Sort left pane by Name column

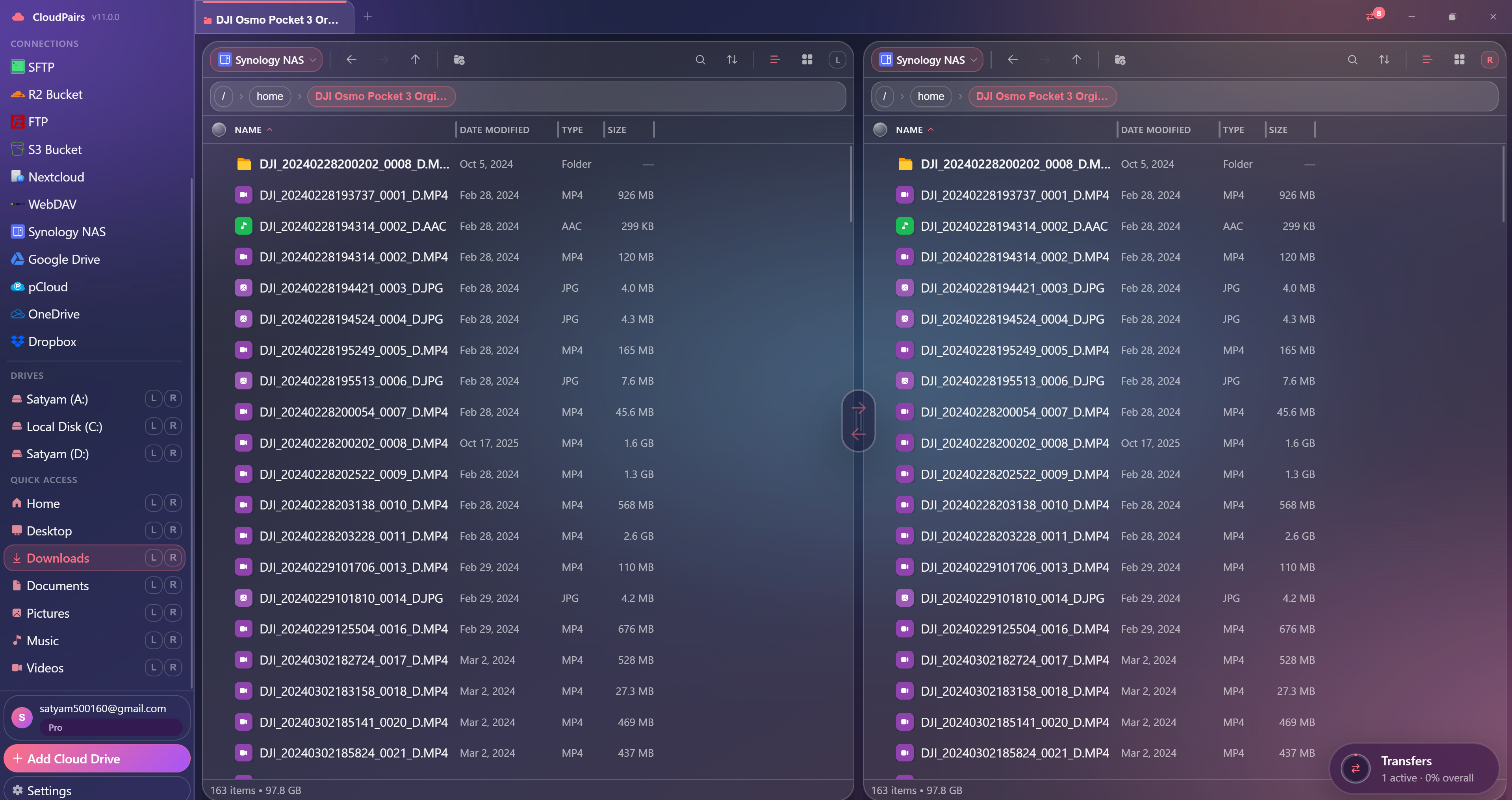pyautogui.click(x=253, y=130)
